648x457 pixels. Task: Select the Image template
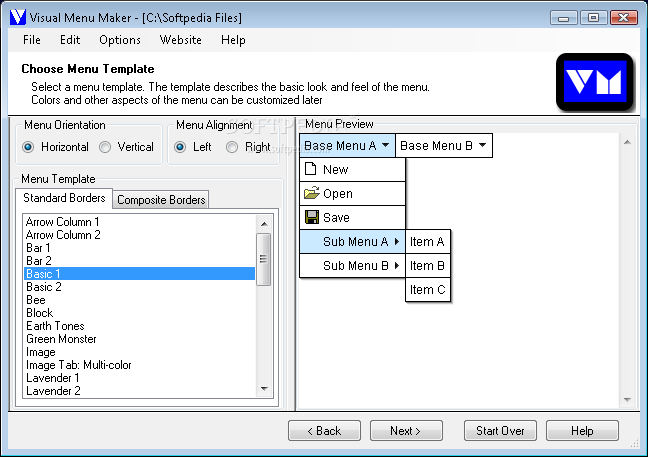(140, 352)
